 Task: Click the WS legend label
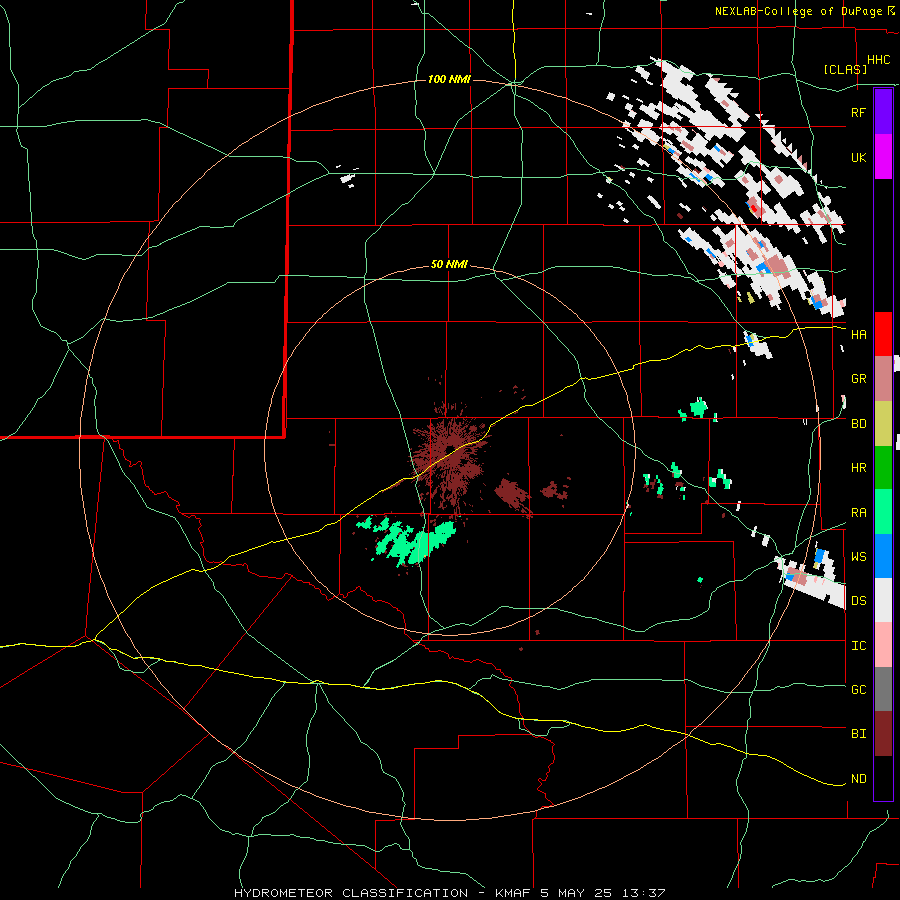[x=858, y=557]
